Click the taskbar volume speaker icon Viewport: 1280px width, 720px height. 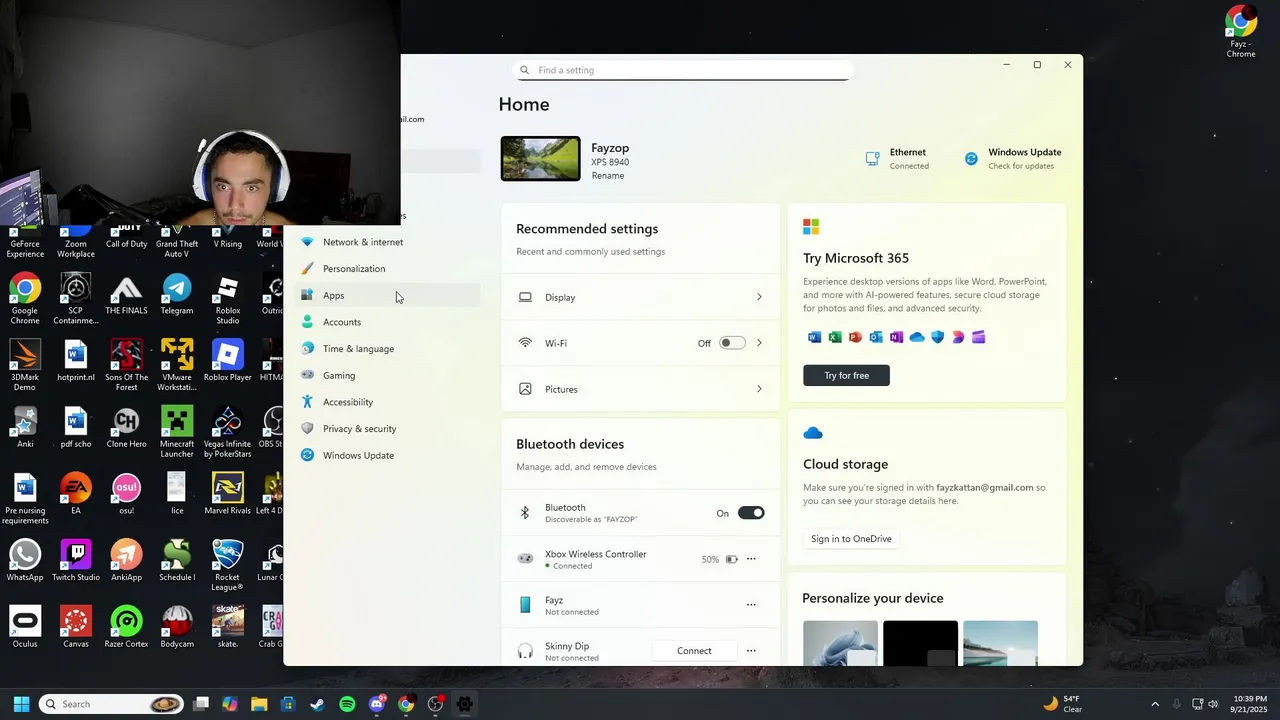coord(1215,704)
